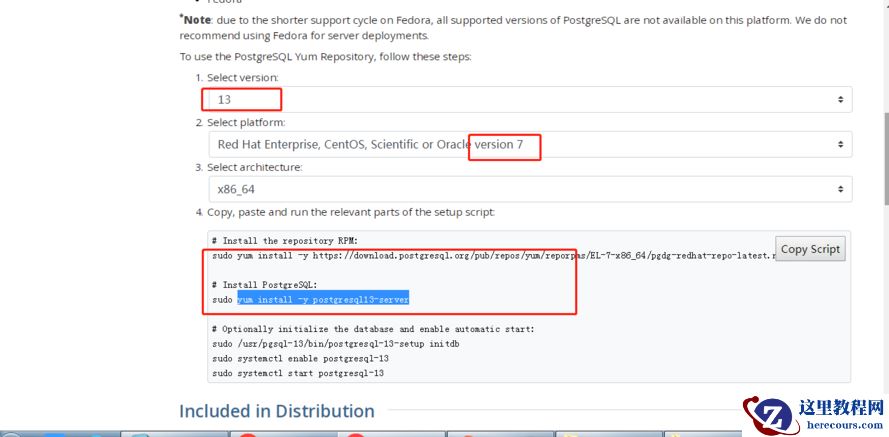Click the 'postgresql-13-setup initdb' command line
Viewport: 889px width, 437px height.
coord(336,344)
